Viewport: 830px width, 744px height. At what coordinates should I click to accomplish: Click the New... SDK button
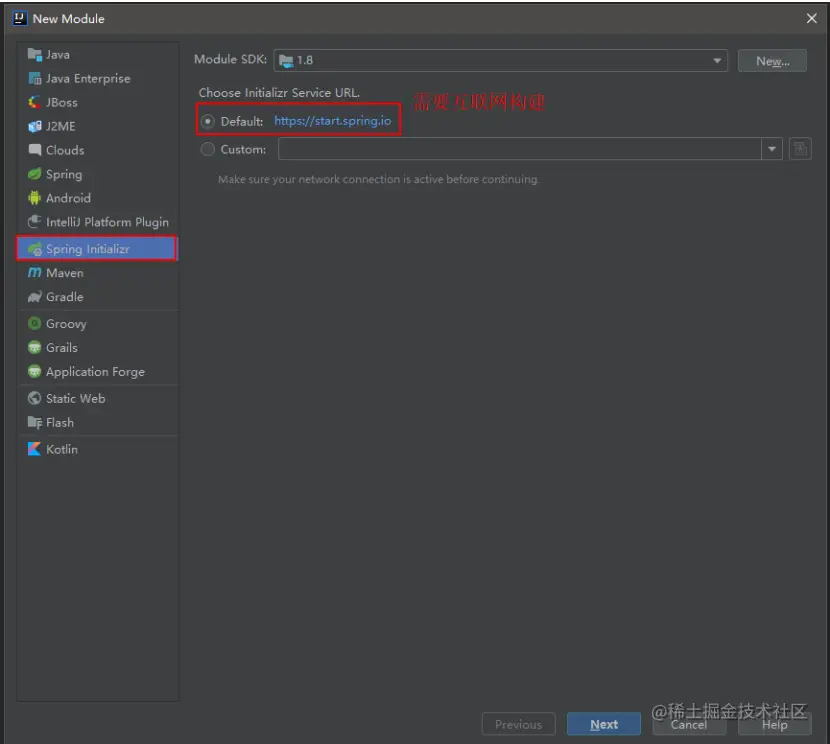tap(772, 61)
